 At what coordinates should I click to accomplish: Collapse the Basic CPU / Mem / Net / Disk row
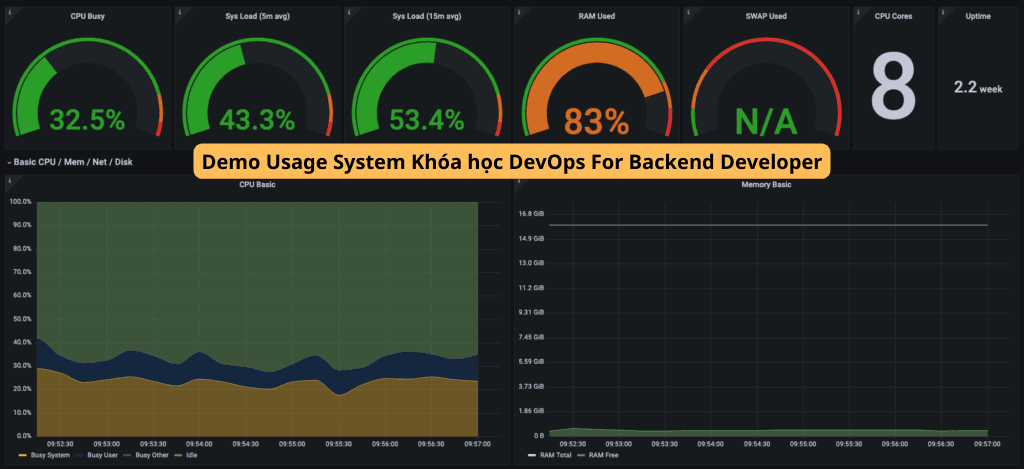click(70, 162)
